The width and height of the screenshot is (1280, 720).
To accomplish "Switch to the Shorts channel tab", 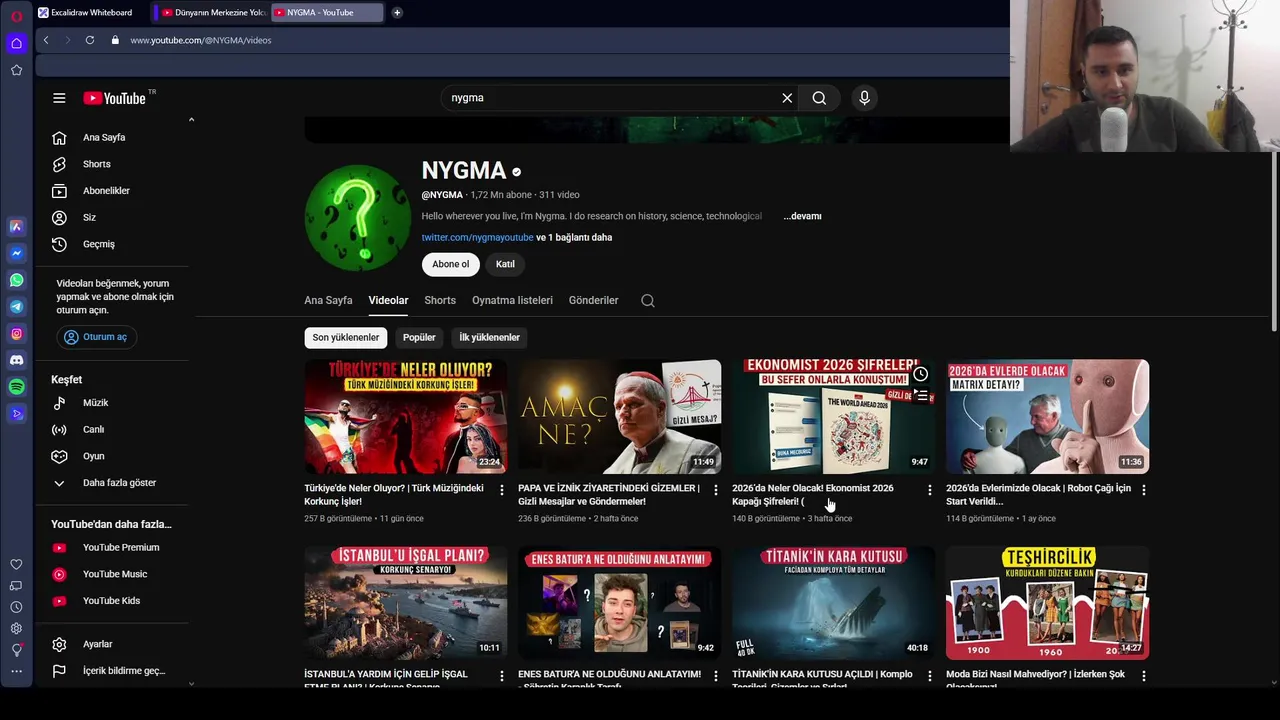I will pos(440,301).
